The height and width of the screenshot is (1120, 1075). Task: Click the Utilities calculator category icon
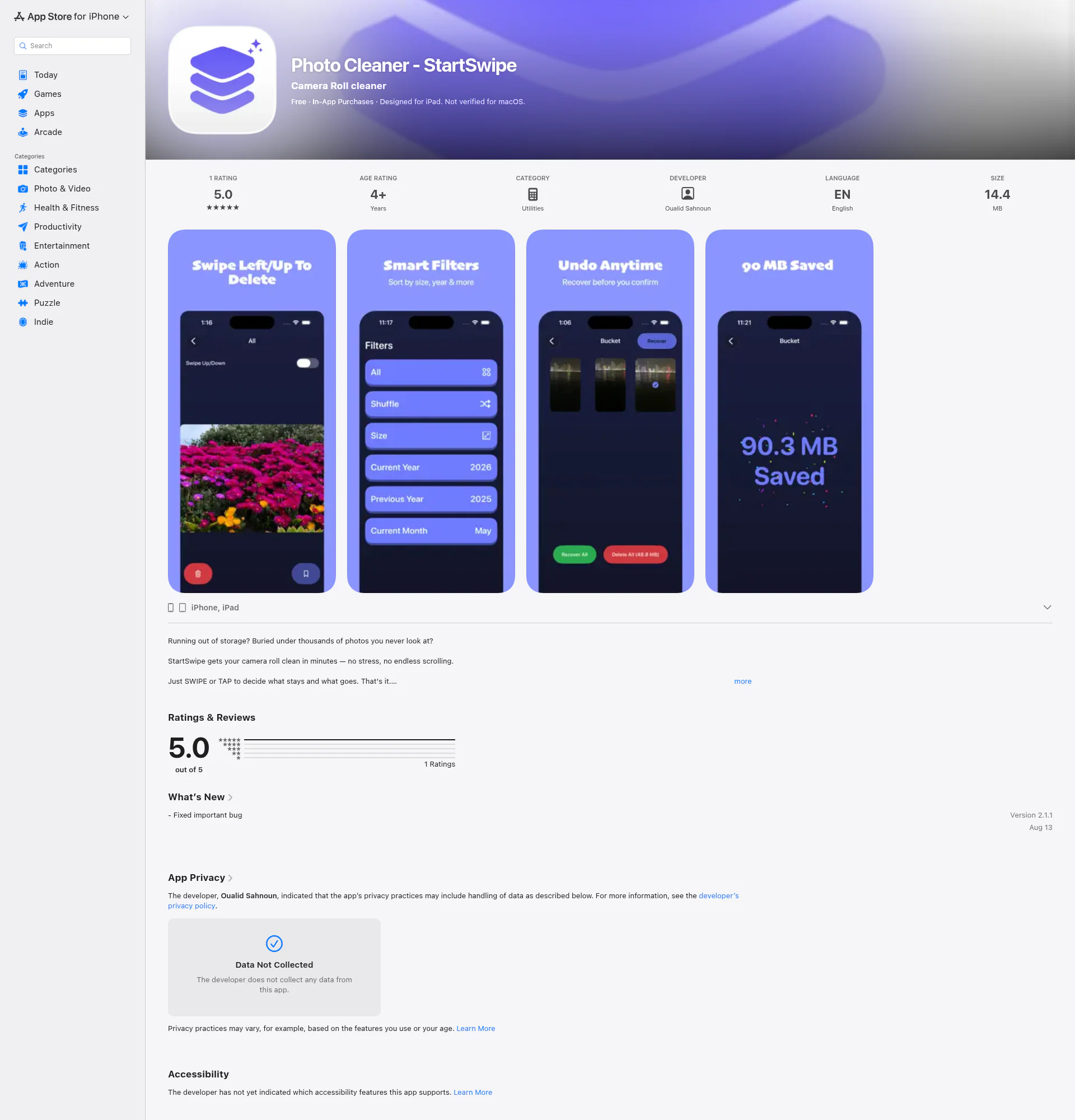(532, 194)
